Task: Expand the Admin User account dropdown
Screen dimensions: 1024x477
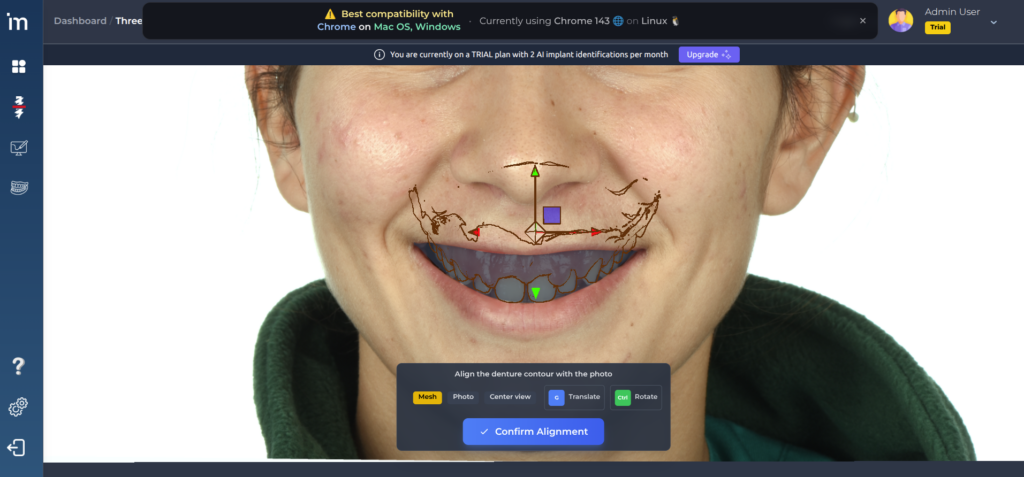Action: 993,21
